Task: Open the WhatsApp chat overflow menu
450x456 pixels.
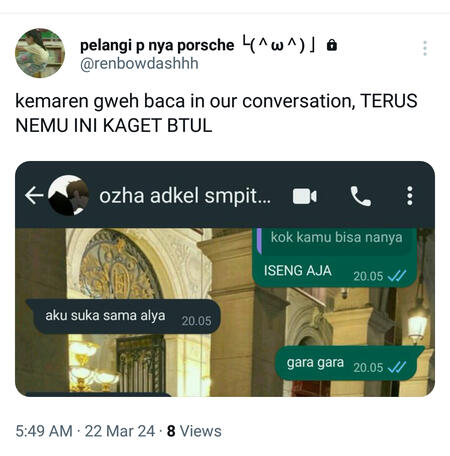Action: (410, 196)
